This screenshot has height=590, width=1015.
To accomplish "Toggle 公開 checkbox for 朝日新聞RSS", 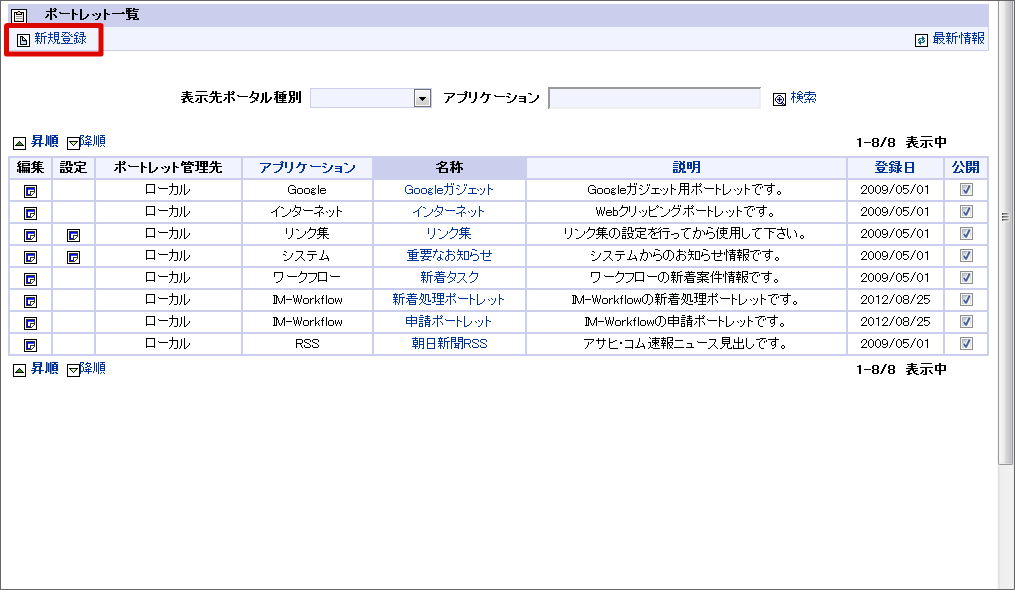I will 966,344.
